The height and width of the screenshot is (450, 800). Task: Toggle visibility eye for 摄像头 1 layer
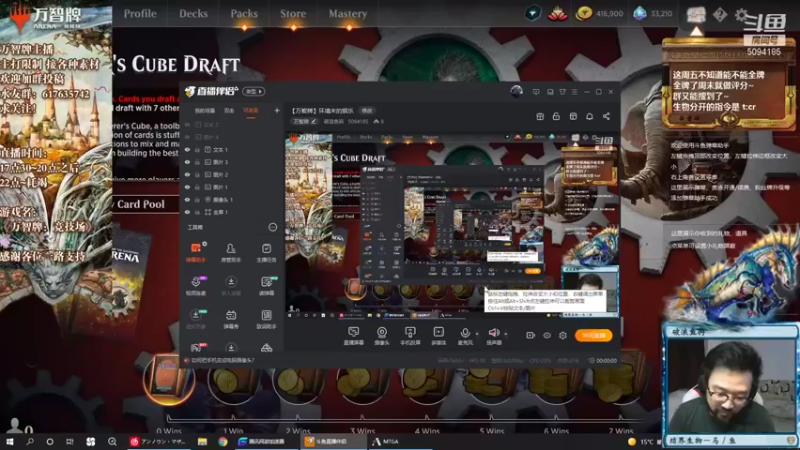pyautogui.click(x=187, y=199)
